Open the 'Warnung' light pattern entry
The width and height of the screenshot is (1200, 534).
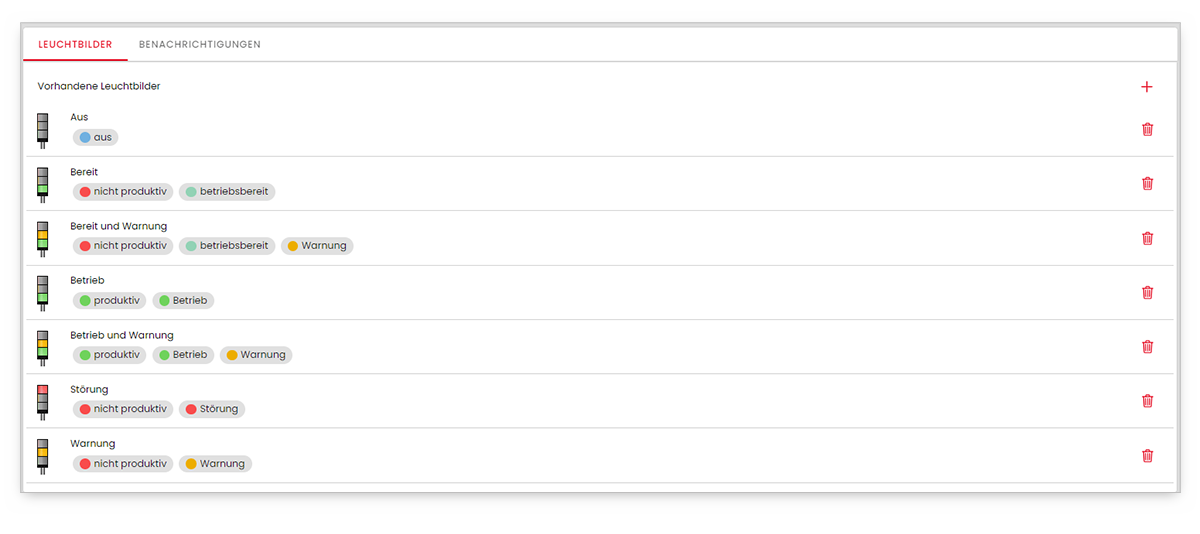point(93,443)
